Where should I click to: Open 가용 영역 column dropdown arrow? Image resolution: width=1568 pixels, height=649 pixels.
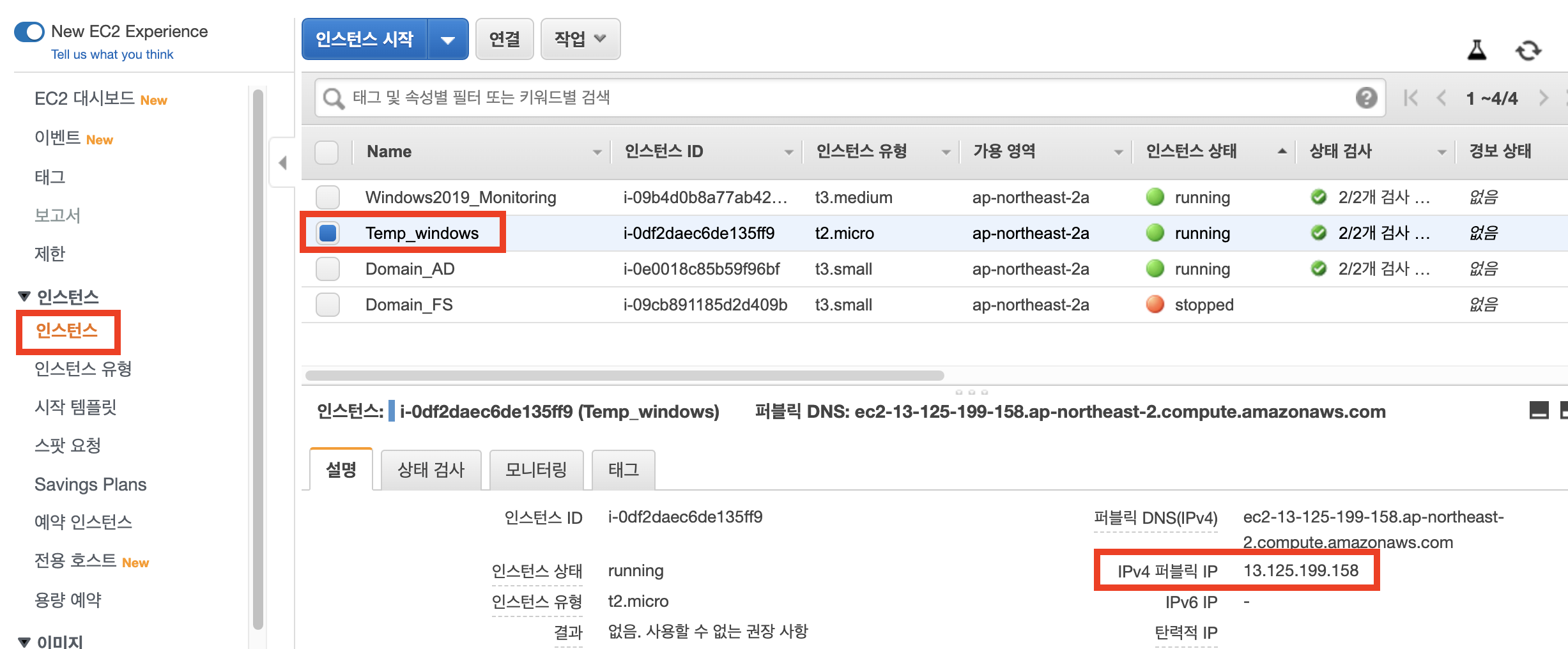(x=1118, y=152)
